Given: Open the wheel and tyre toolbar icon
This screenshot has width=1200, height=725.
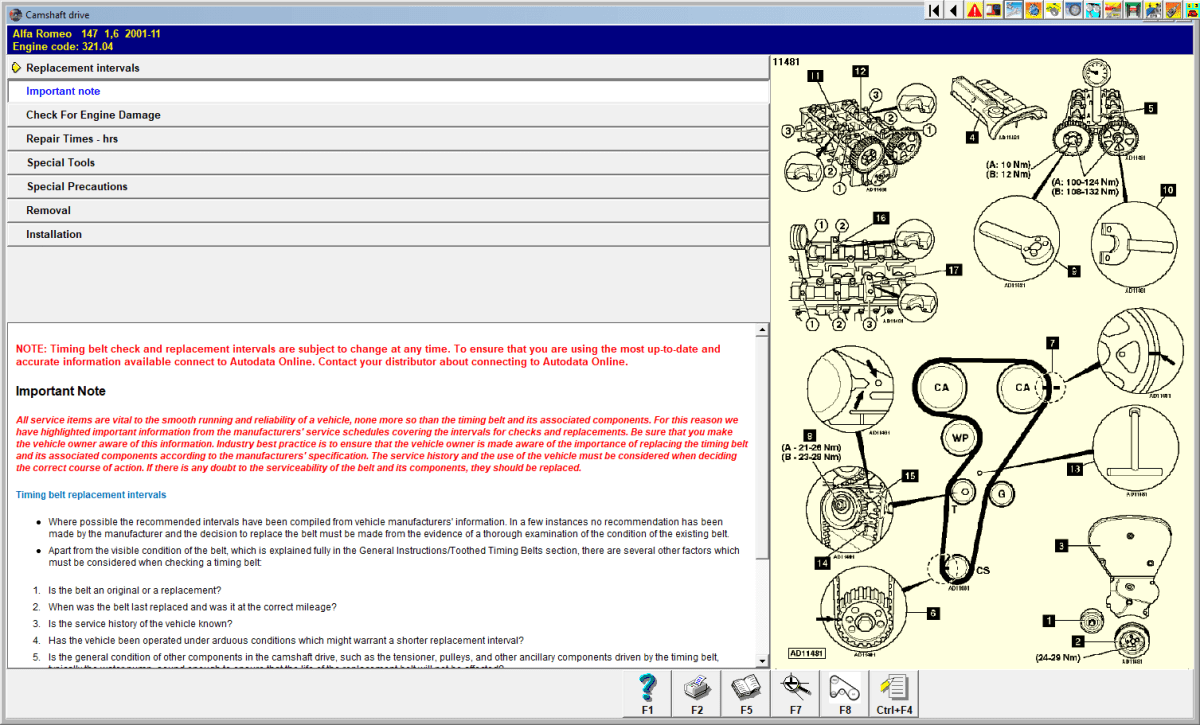Looking at the screenshot, I should click(x=1074, y=10).
